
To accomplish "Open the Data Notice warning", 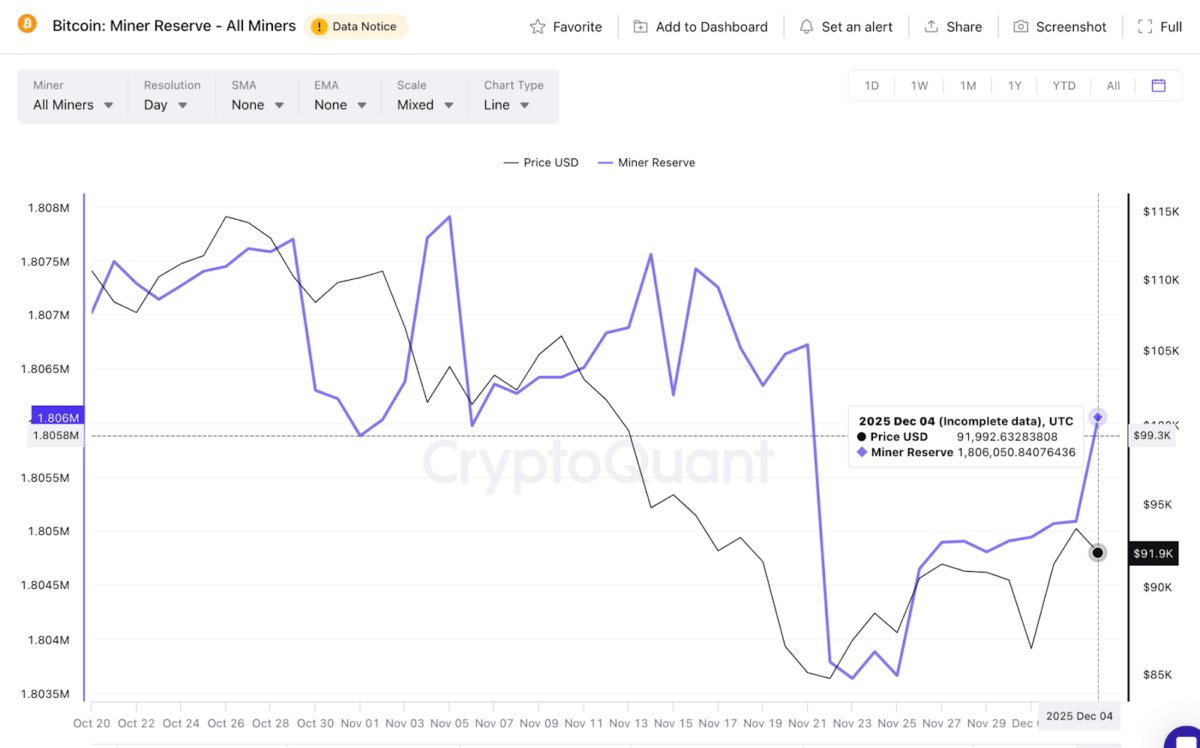I will click(x=356, y=27).
